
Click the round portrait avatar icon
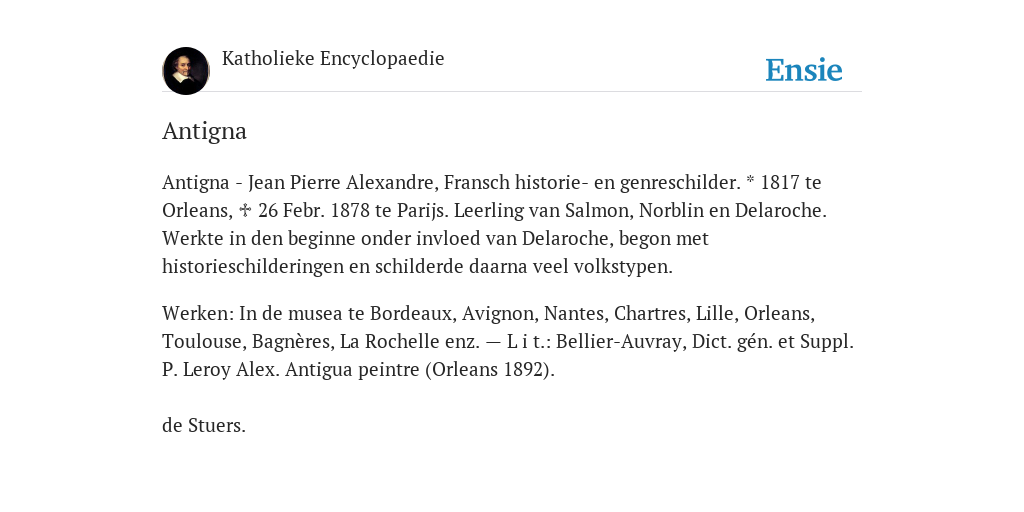point(185,71)
